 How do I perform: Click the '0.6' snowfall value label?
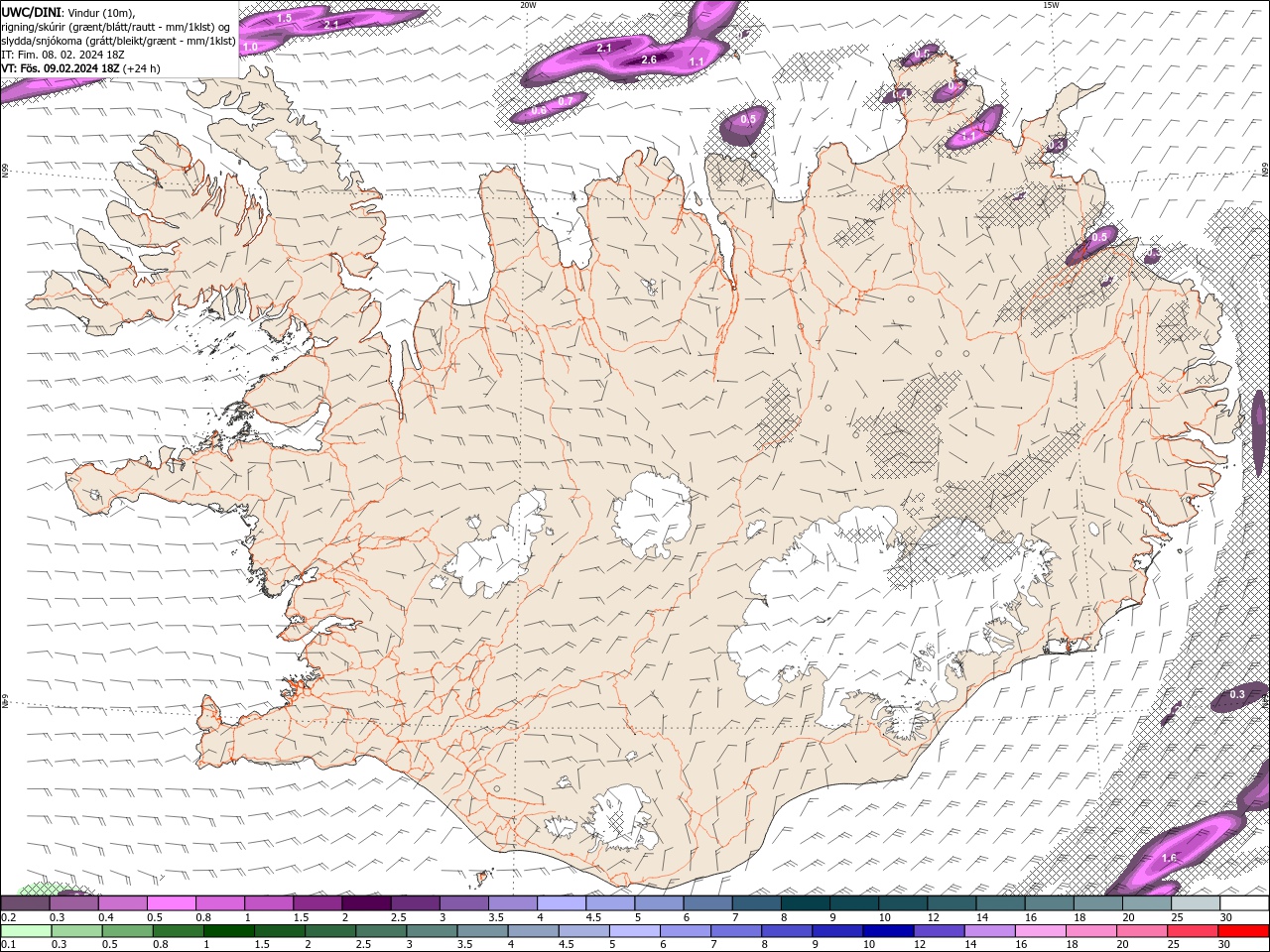click(539, 110)
